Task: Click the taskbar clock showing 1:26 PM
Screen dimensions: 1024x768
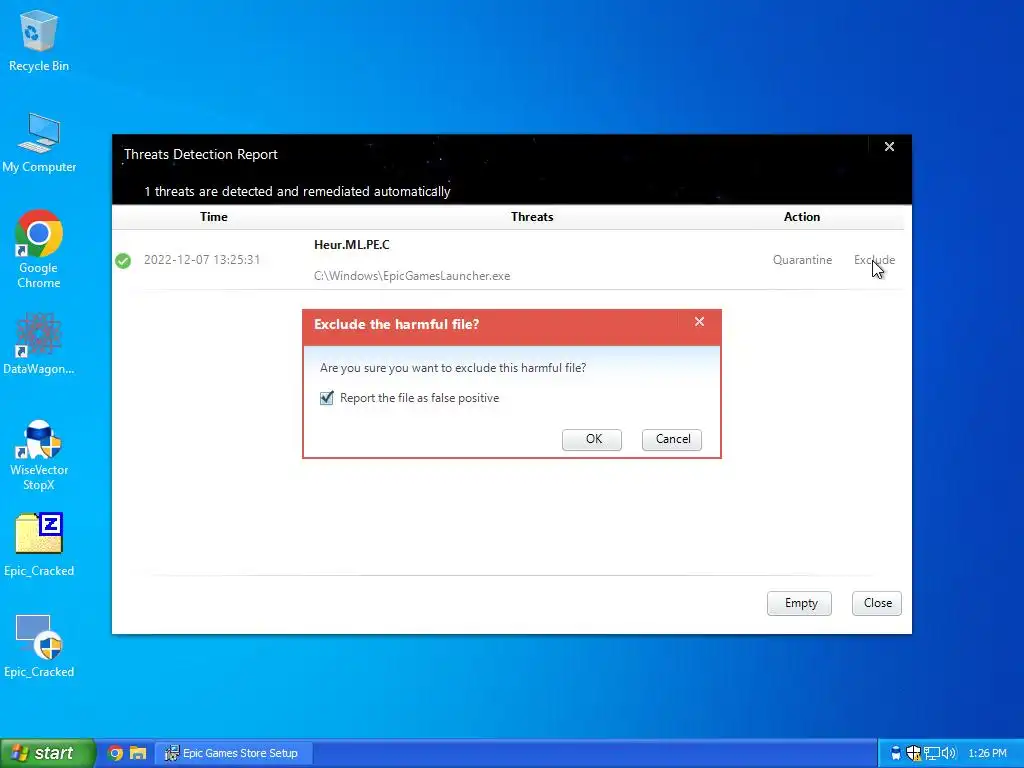Action: click(x=987, y=754)
